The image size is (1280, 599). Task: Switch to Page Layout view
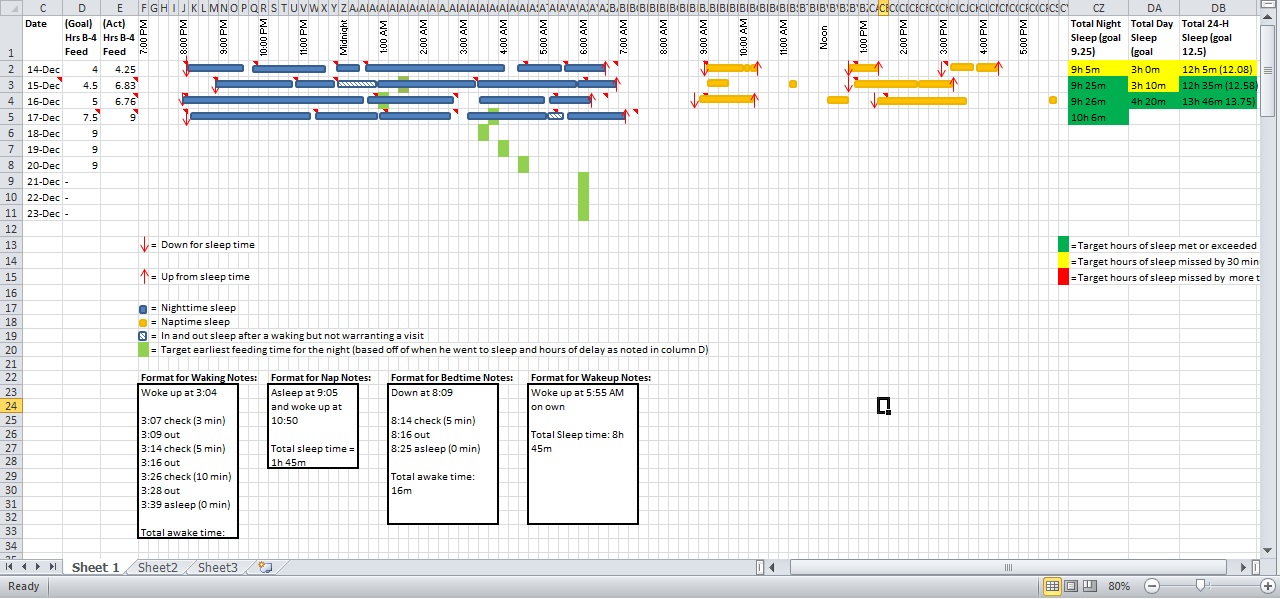coord(1073,586)
